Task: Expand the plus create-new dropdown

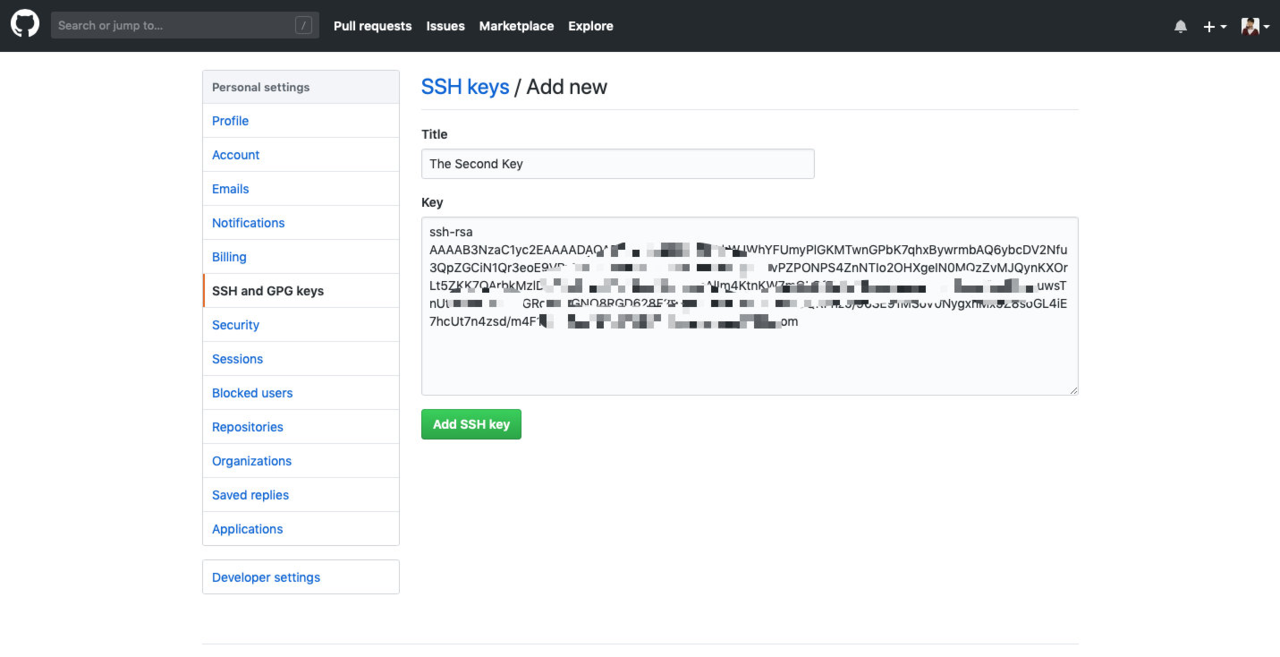Action: pyautogui.click(x=1215, y=27)
